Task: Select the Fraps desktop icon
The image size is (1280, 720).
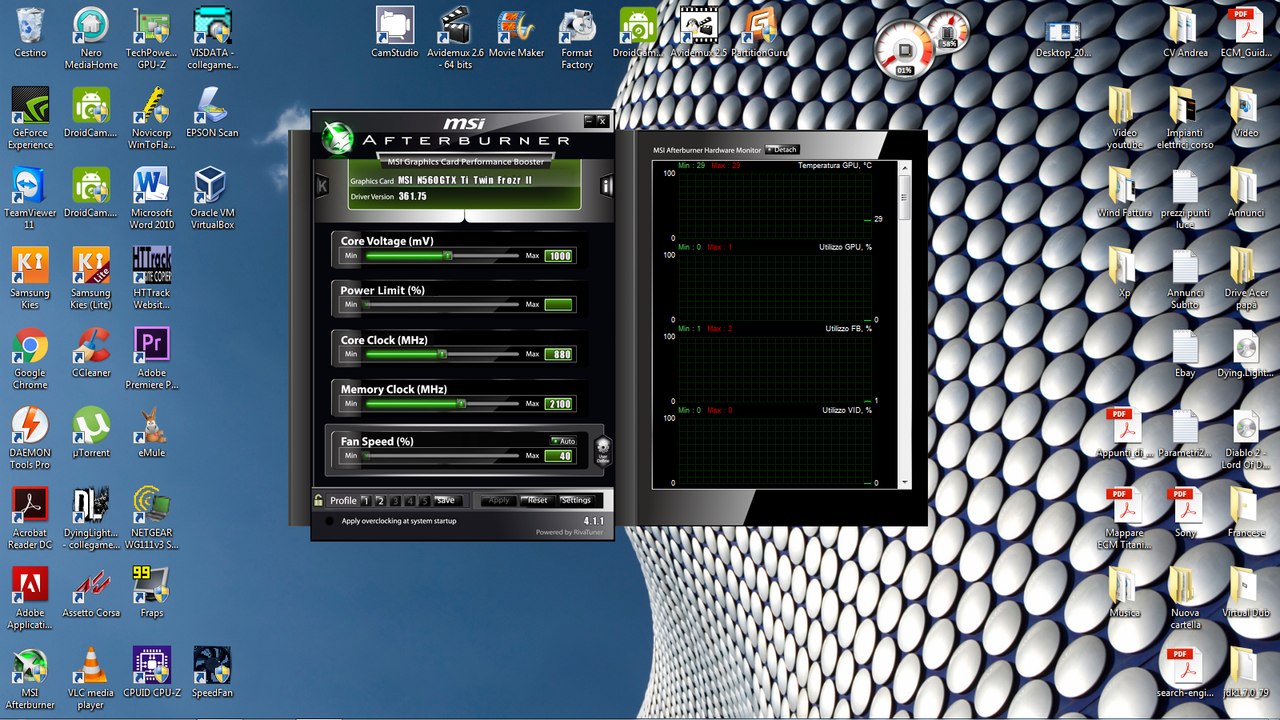Action: [151, 592]
